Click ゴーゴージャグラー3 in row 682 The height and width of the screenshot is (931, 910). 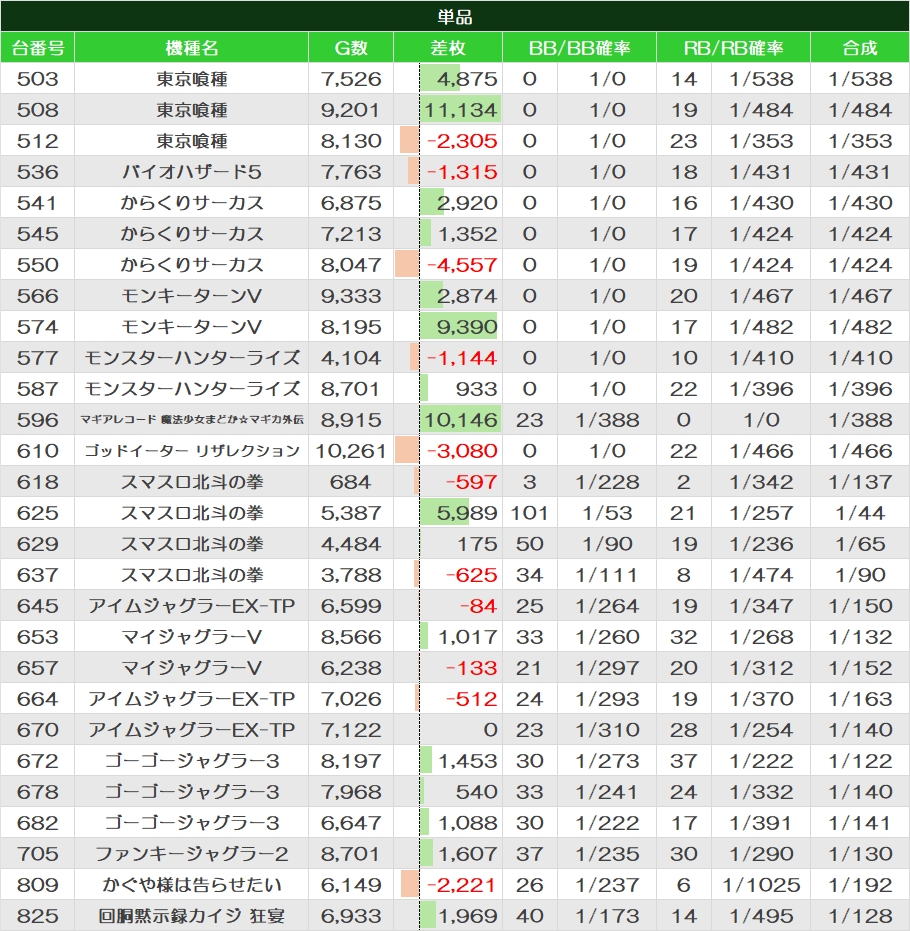pos(192,823)
